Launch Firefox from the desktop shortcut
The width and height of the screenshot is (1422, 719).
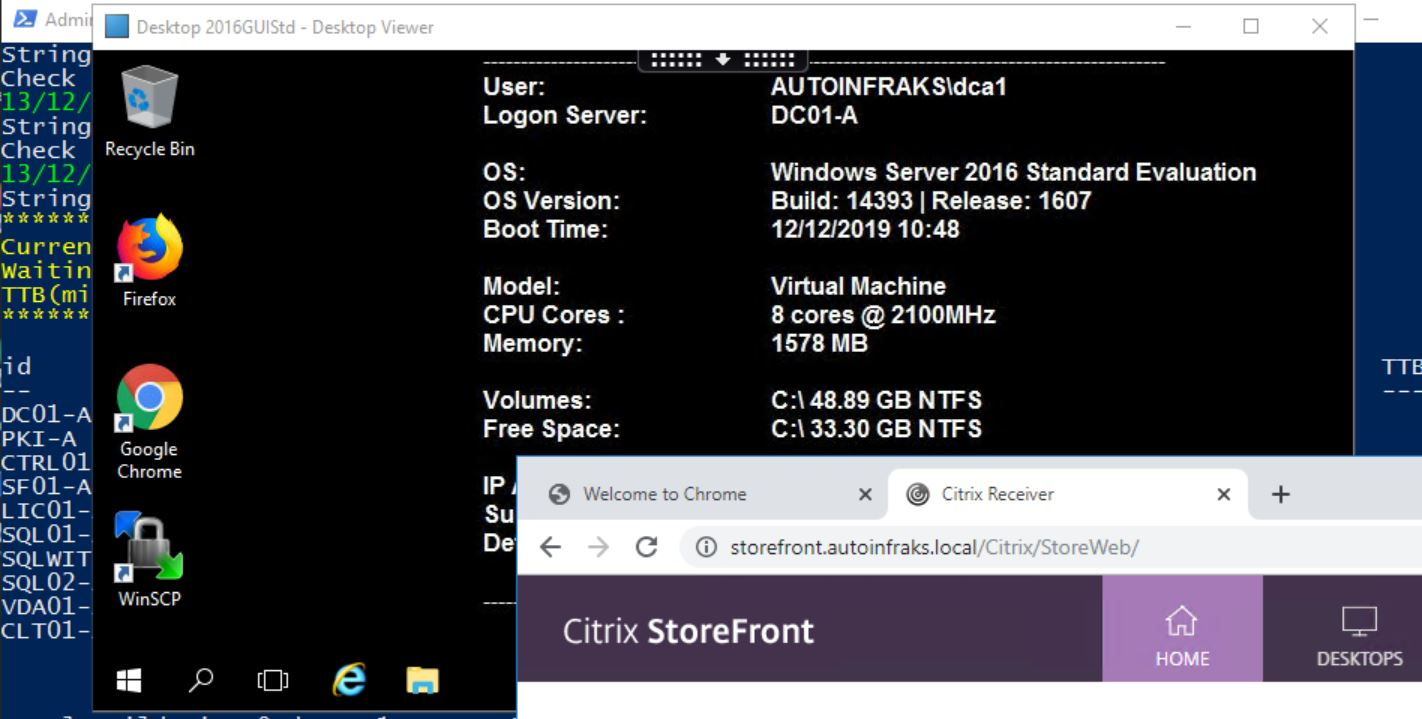coord(149,260)
